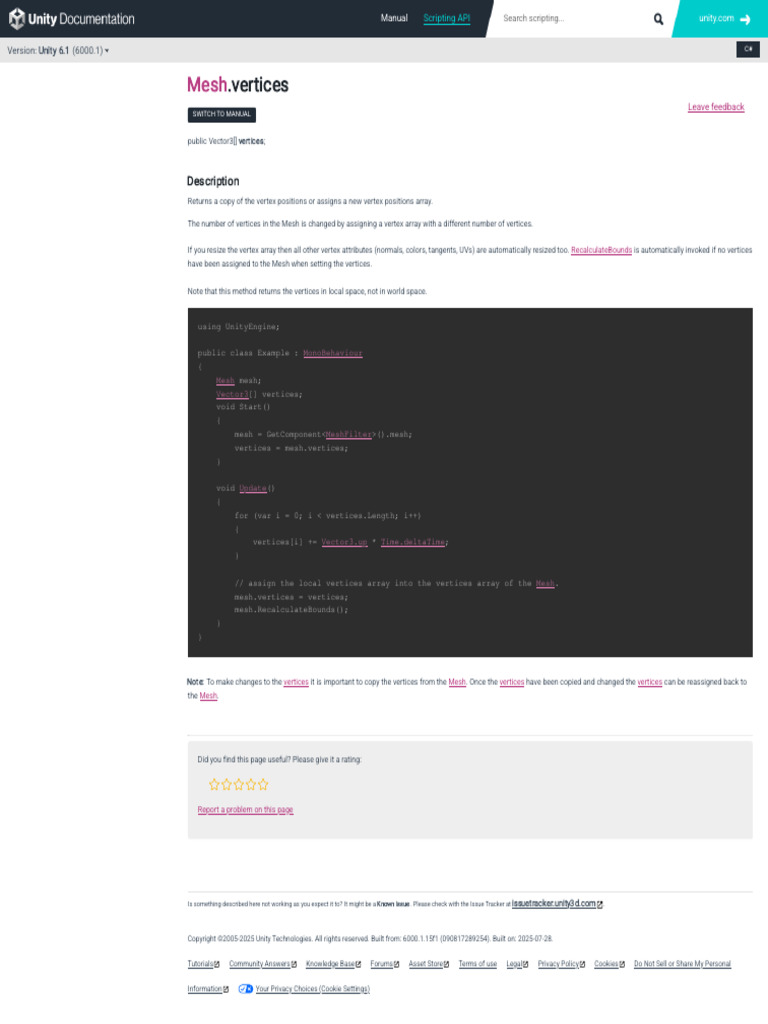
Task: Open the Tutorials footer link
Action: 204,965
